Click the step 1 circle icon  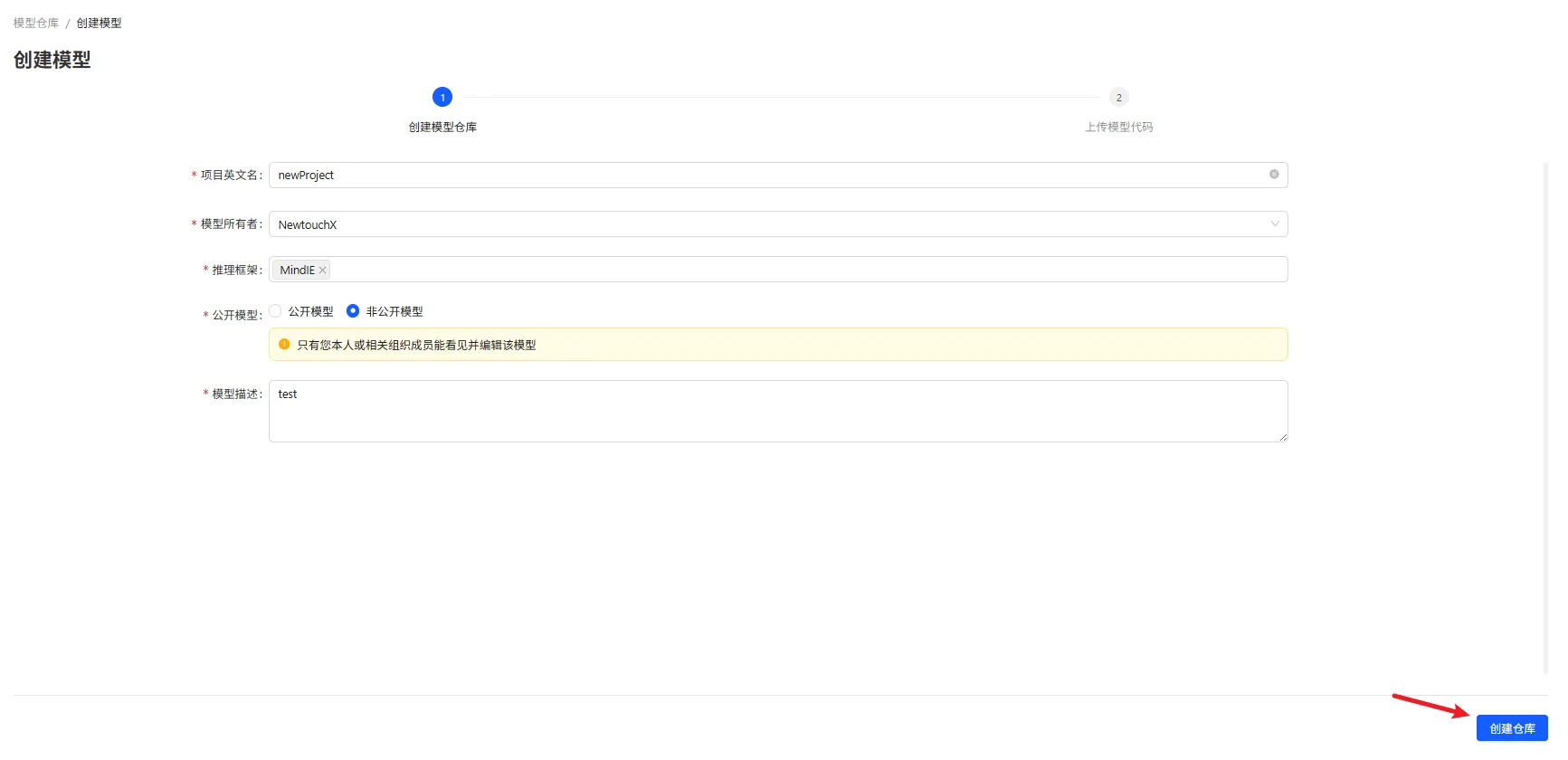(x=442, y=97)
